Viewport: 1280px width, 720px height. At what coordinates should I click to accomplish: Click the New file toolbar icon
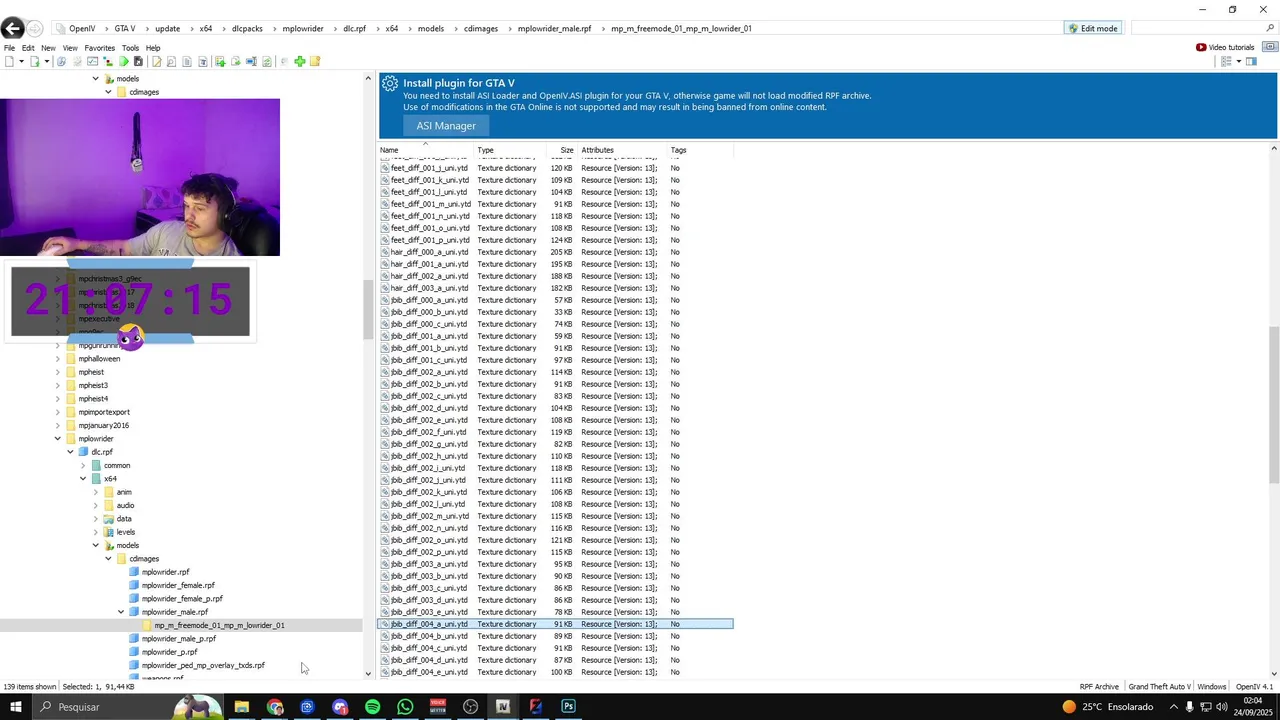(x=9, y=62)
